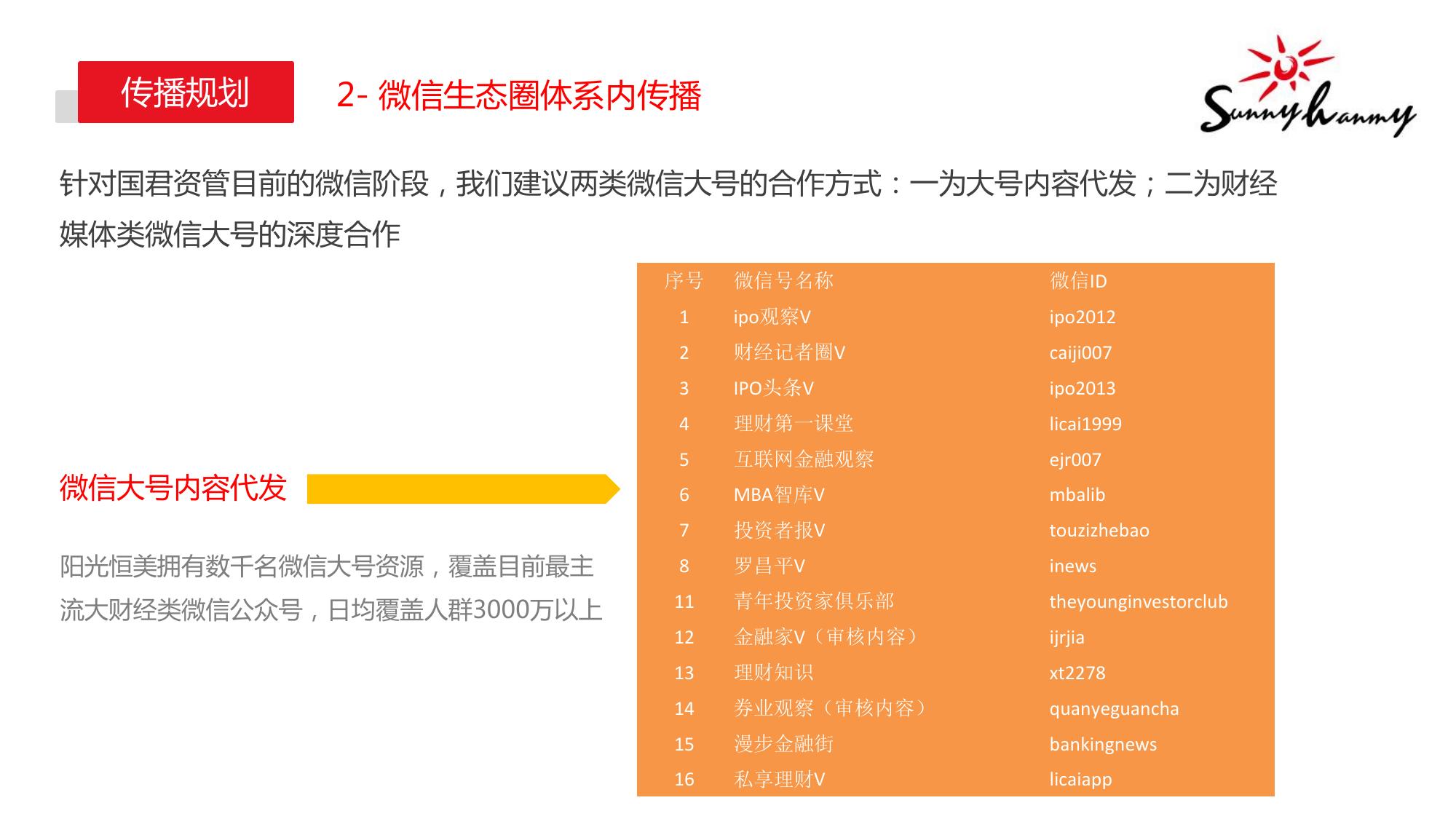This screenshot has width=1456, height=819.
Task: Select paragraph line 媒体类微信大号的深度合作
Action: point(230,234)
